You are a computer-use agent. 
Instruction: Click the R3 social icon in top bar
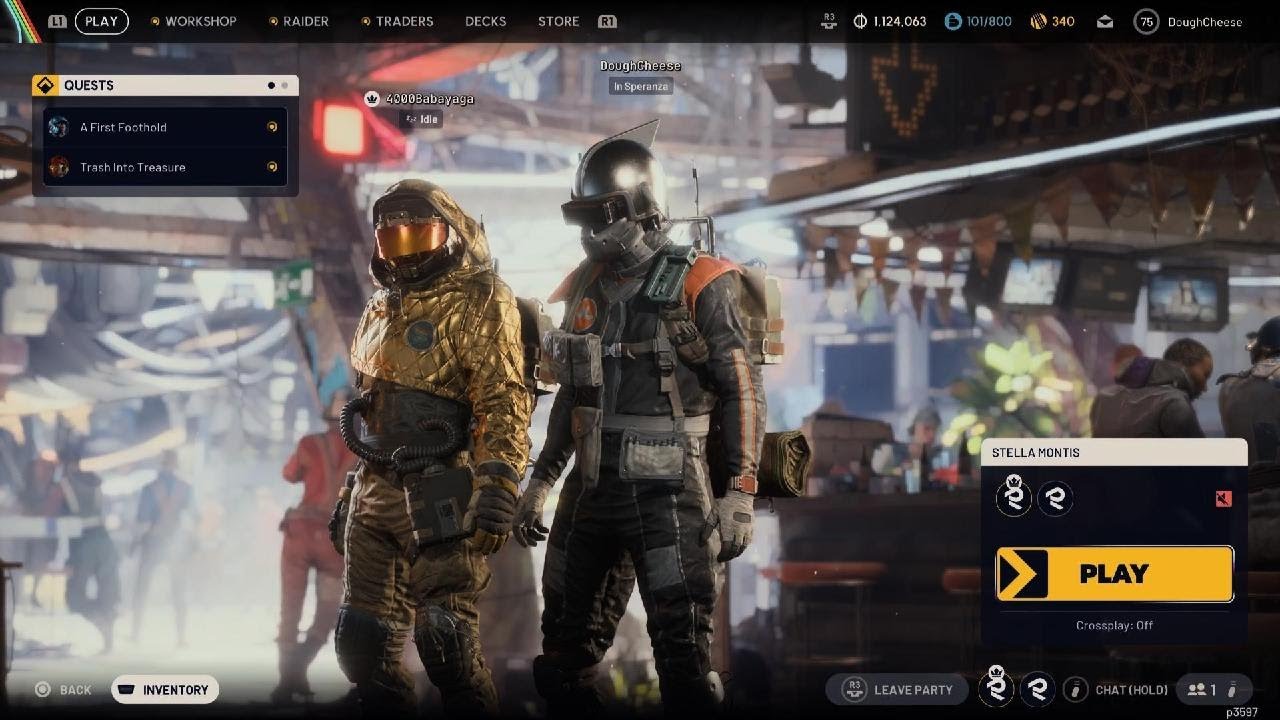(x=828, y=20)
